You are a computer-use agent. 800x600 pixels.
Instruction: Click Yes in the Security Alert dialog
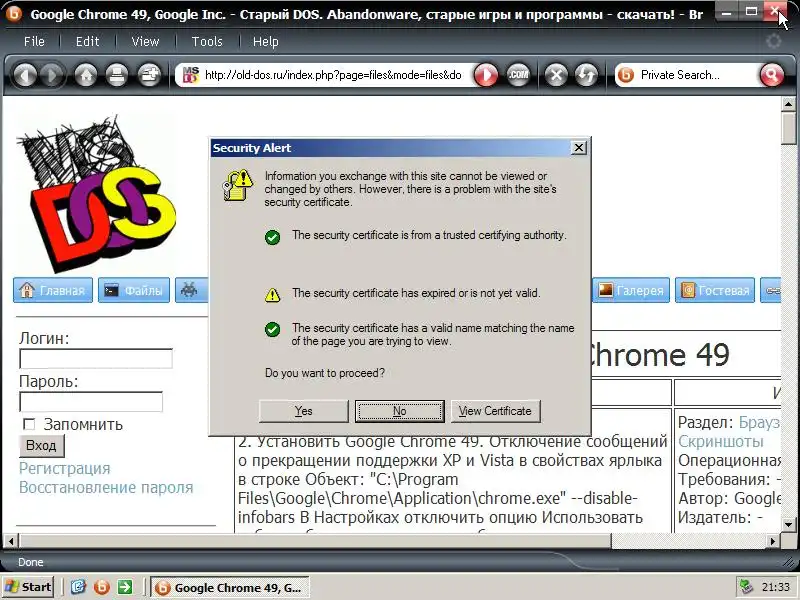(304, 411)
